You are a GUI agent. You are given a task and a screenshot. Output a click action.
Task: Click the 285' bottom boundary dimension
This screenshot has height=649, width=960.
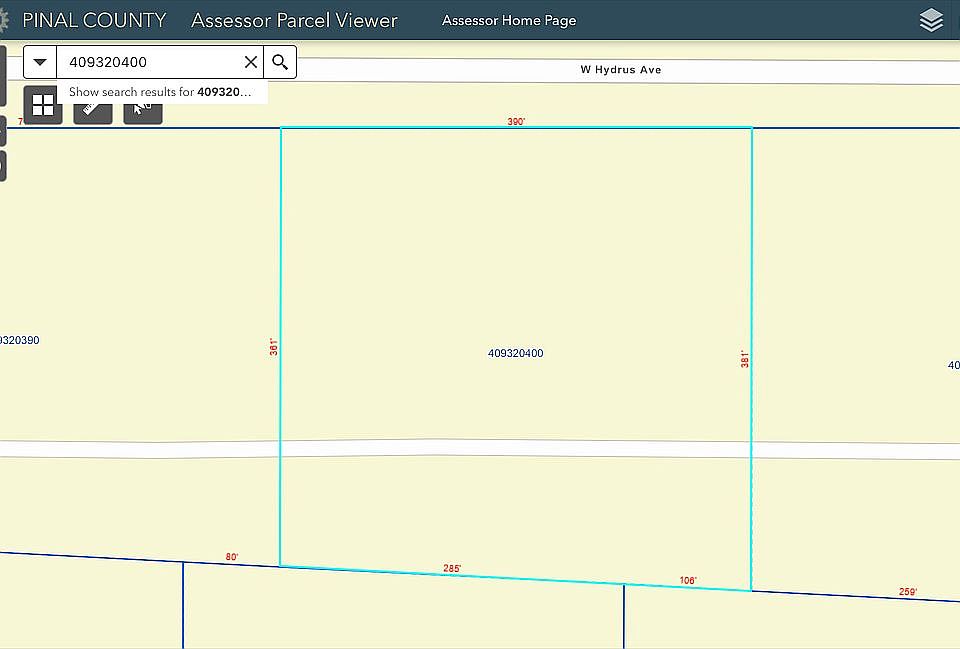[x=452, y=568]
